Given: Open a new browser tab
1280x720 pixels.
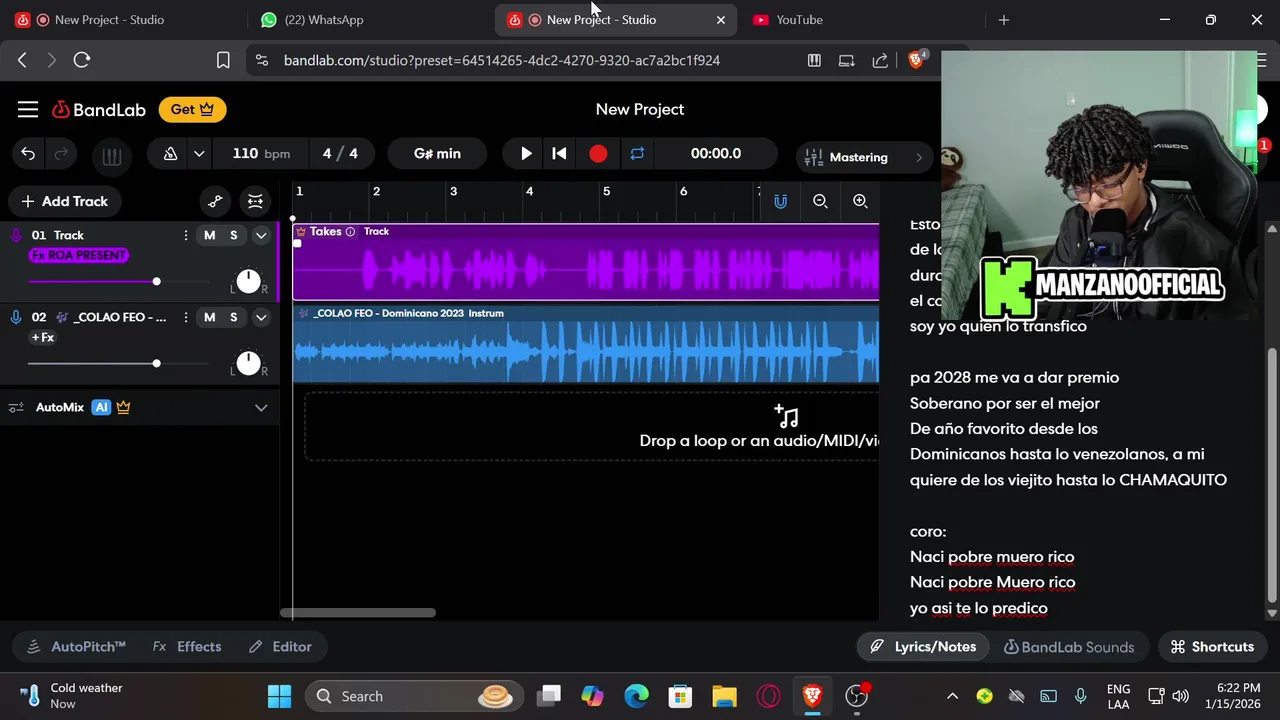Looking at the screenshot, I should [1004, 19].
